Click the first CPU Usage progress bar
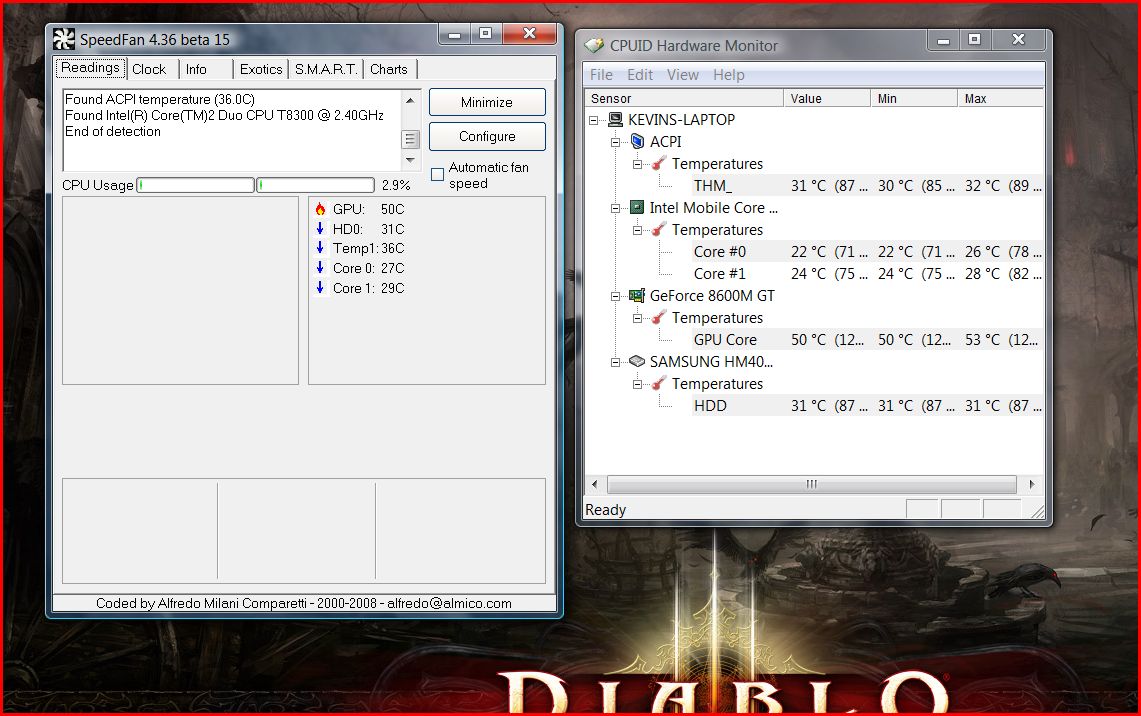This screenshot has height=716, width=1141. [x=195, y=185]
